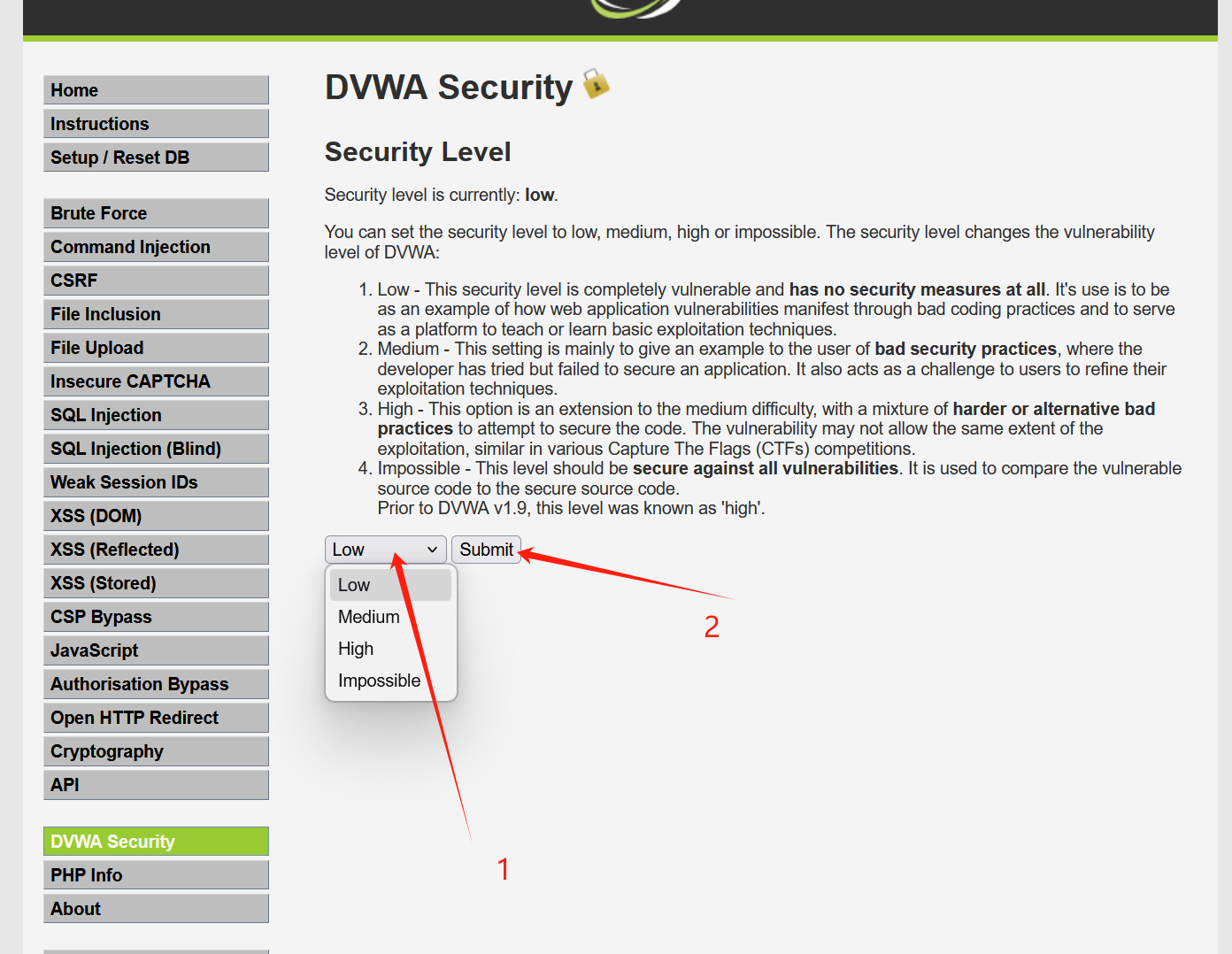Click the padlock icon beside DVWA Security
Viewport: 1232px width, 954px height.
(596, 84)
